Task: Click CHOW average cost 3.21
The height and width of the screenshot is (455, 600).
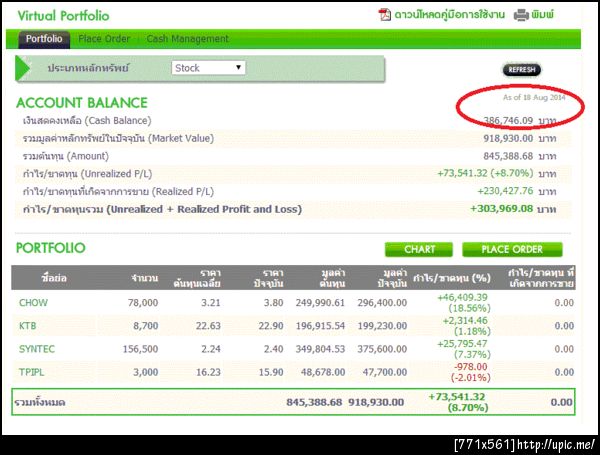Action: pos(211,303)
